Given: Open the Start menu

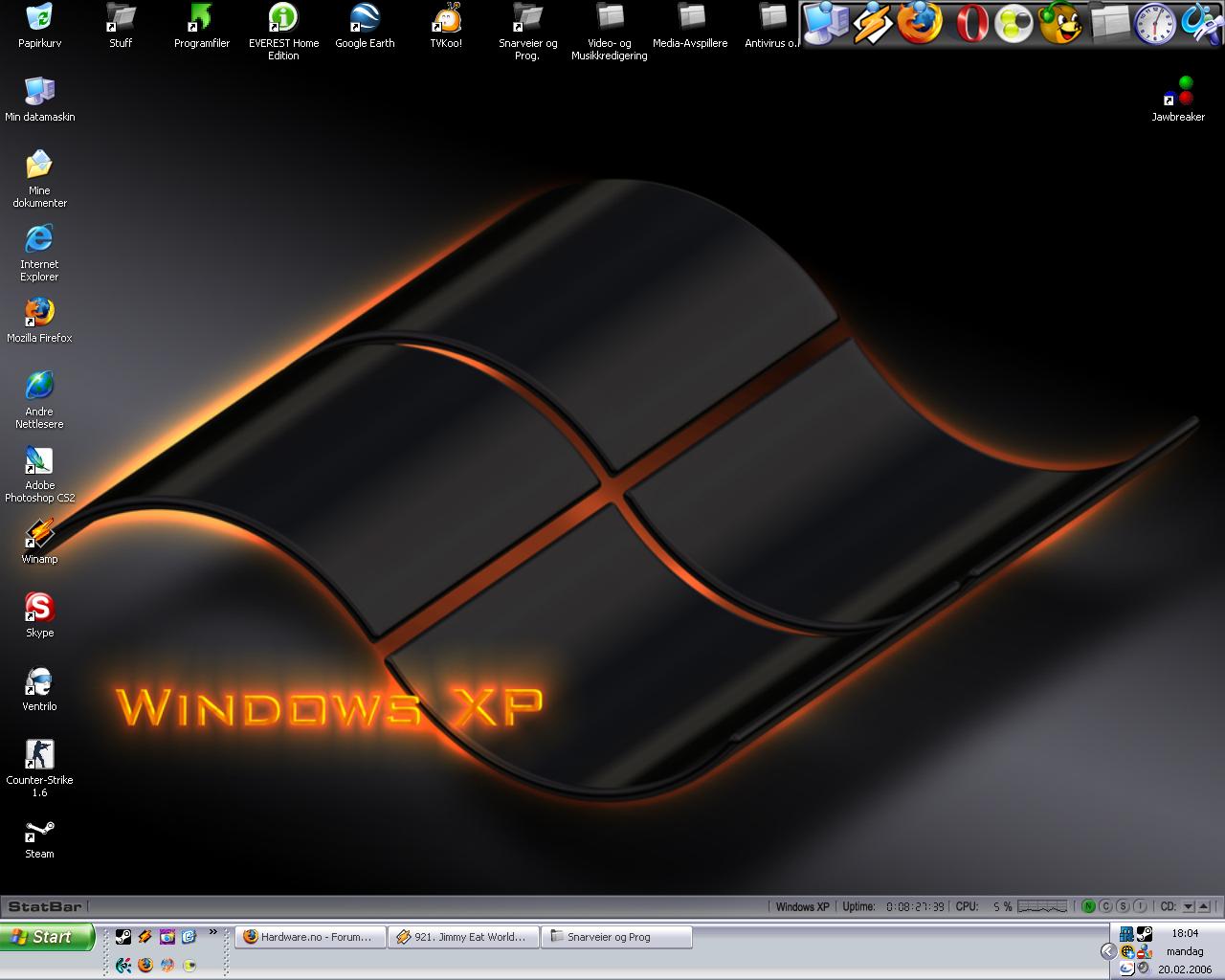Looking at the screenshot, I should pos(47,937).
